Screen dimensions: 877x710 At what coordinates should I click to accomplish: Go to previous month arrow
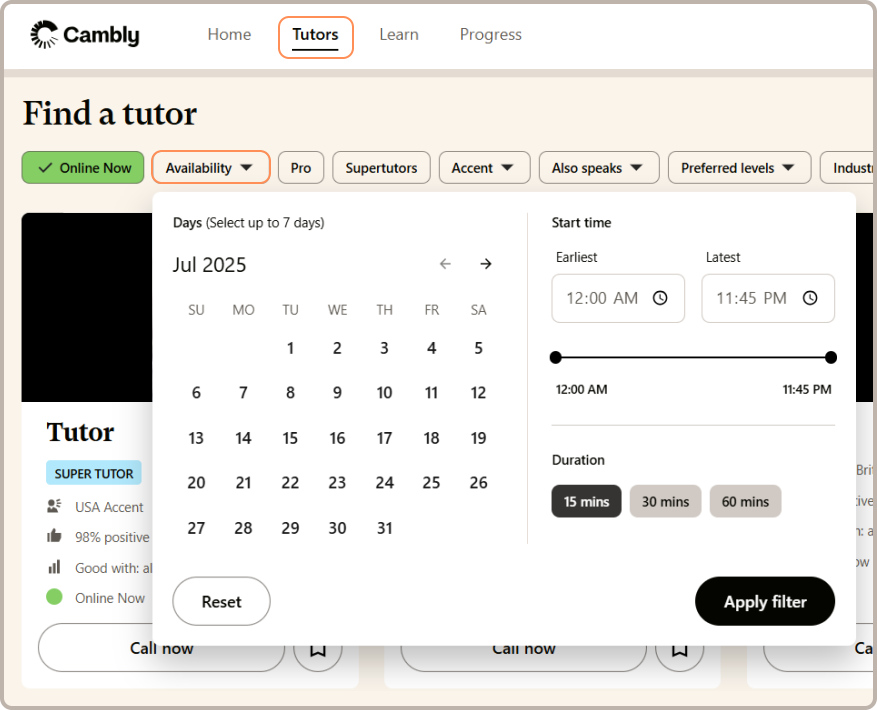point(445,264)
